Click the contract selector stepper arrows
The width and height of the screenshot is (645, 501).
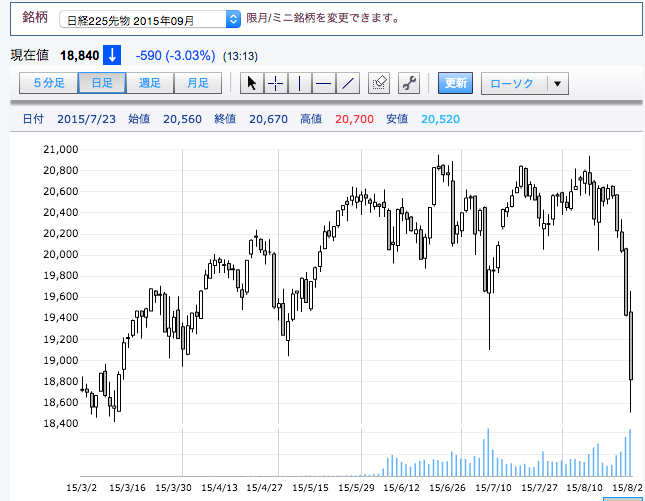pos(233,20)
